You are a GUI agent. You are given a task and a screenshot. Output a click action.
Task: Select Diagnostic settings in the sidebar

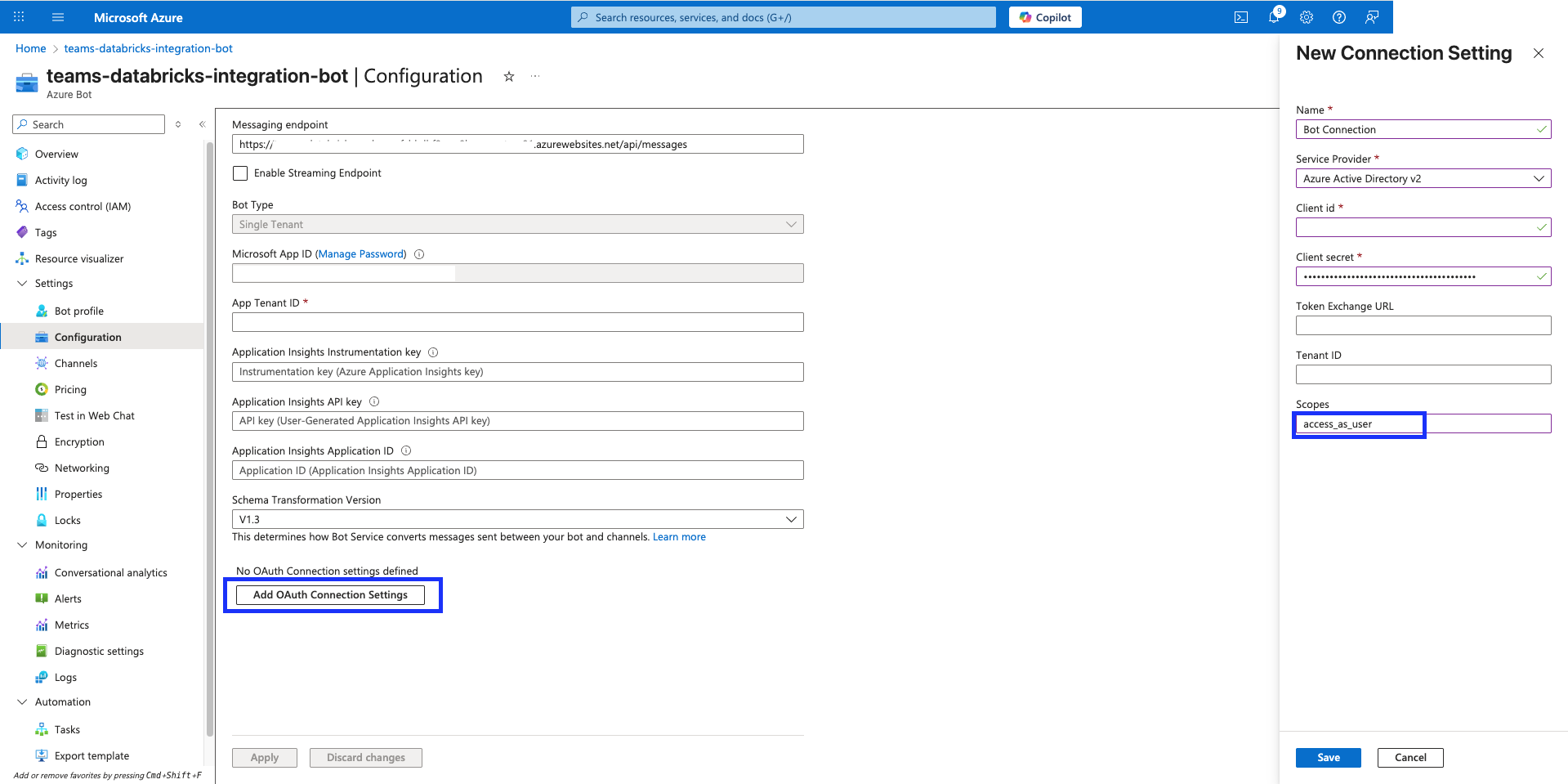tap(99, 651)
